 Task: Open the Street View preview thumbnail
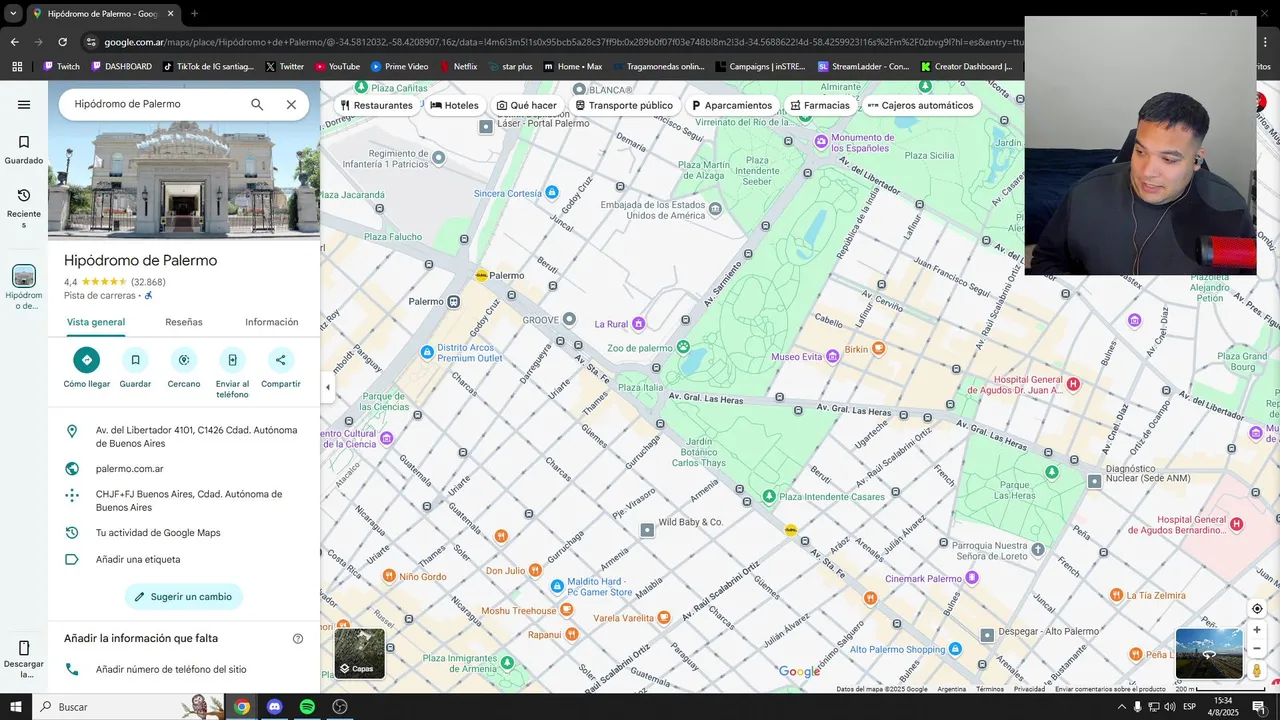coord(1209,654)
